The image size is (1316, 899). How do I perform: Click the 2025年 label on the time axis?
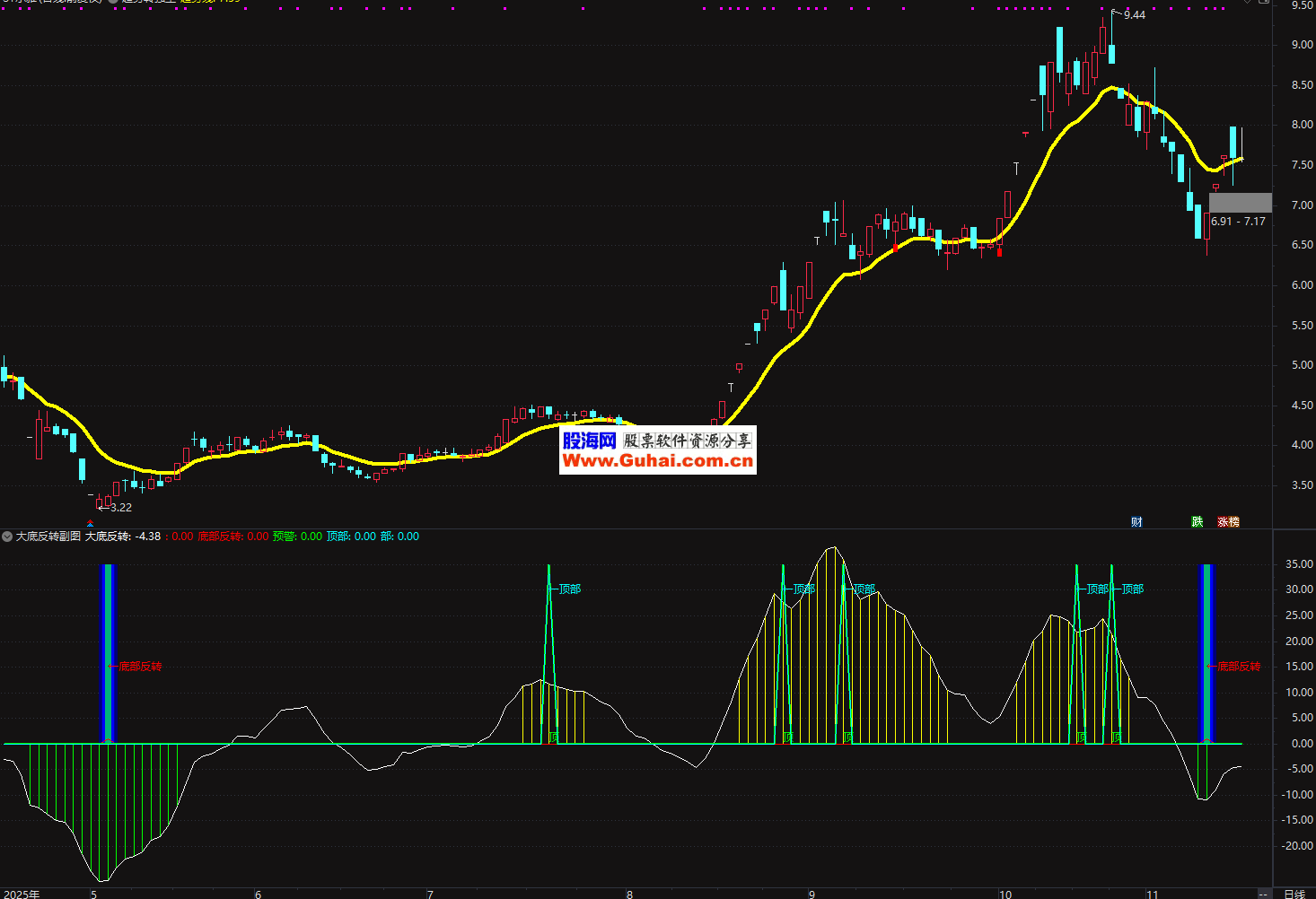click(x=22, y=894)
